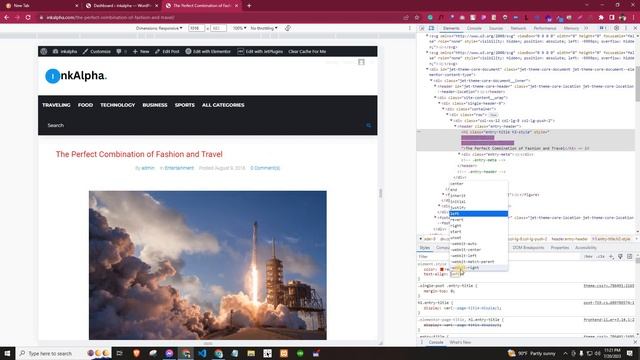Screen dimensions: 640x360
Task: Select the Elements tab in DevTools
Action: click(451, 28)
